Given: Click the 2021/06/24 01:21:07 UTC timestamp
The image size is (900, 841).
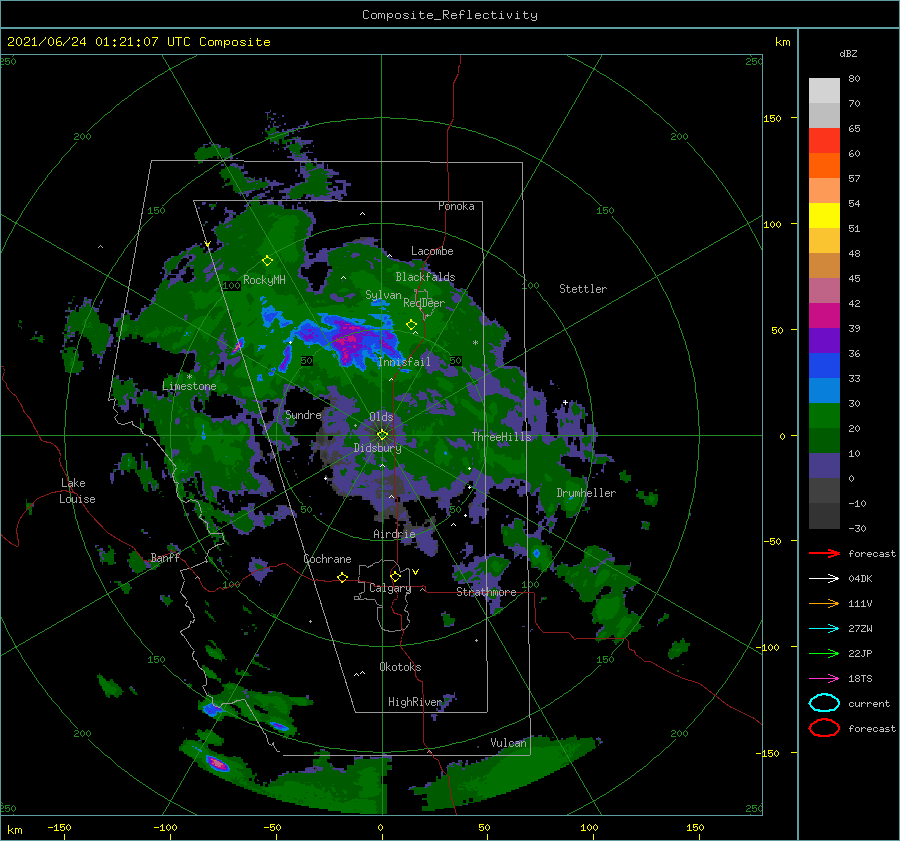Looking at the screenshot, I should [99, 42].
